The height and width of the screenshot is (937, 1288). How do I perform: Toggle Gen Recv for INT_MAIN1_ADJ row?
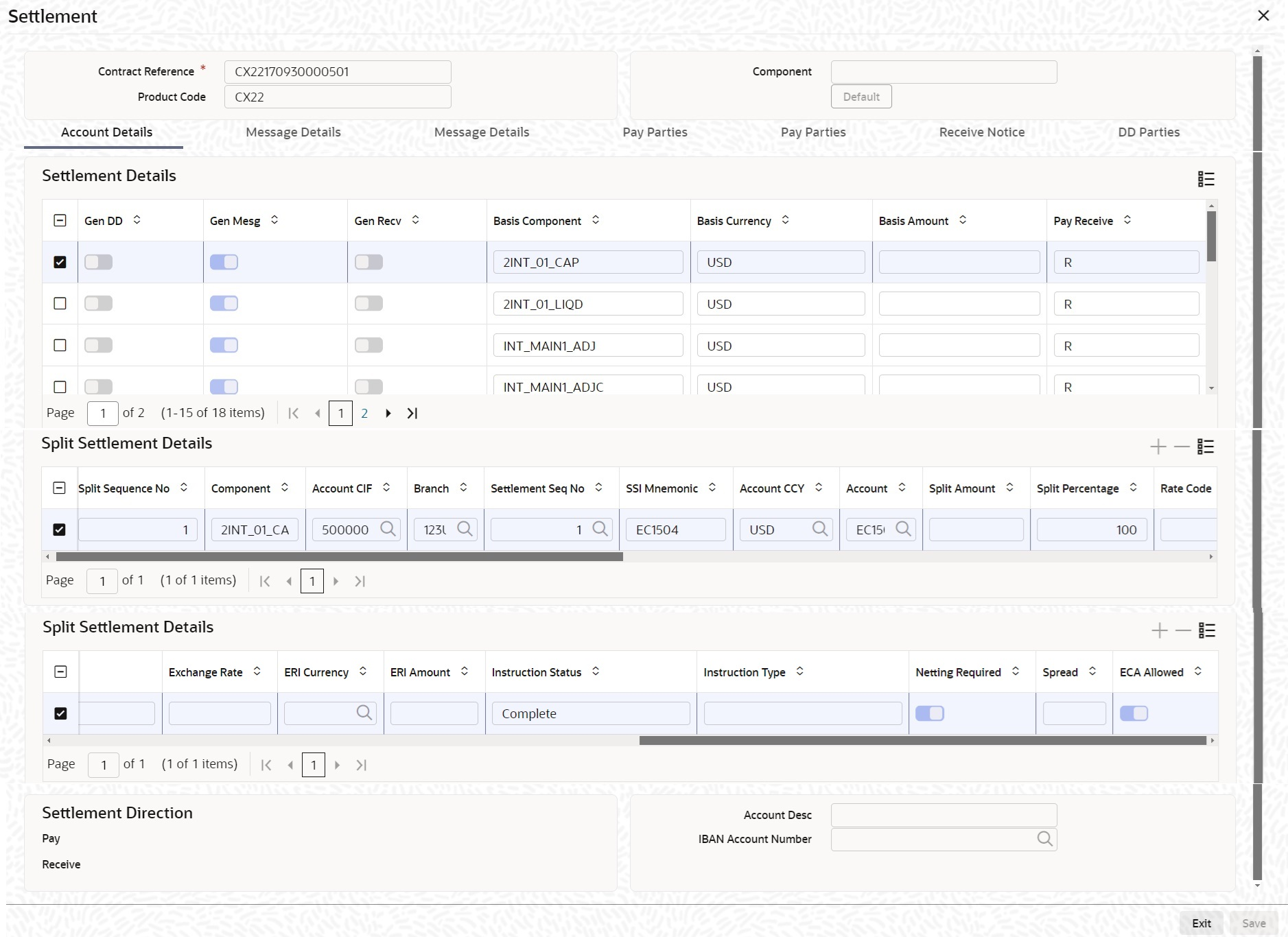(369, 345)
